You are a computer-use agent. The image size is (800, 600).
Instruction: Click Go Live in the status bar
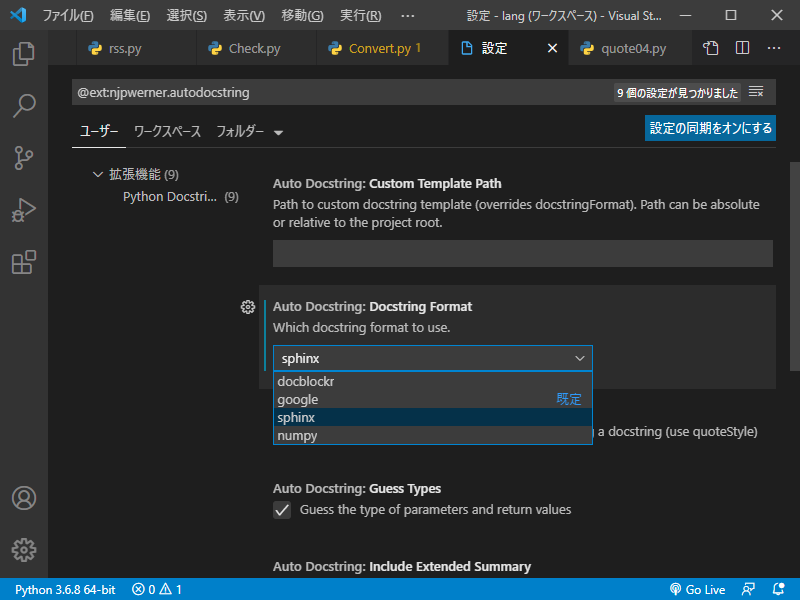[x=697, y=590]
